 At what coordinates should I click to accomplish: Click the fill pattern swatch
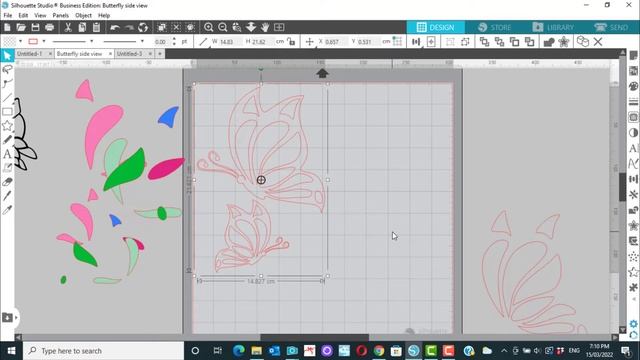(x=10, y=42)
